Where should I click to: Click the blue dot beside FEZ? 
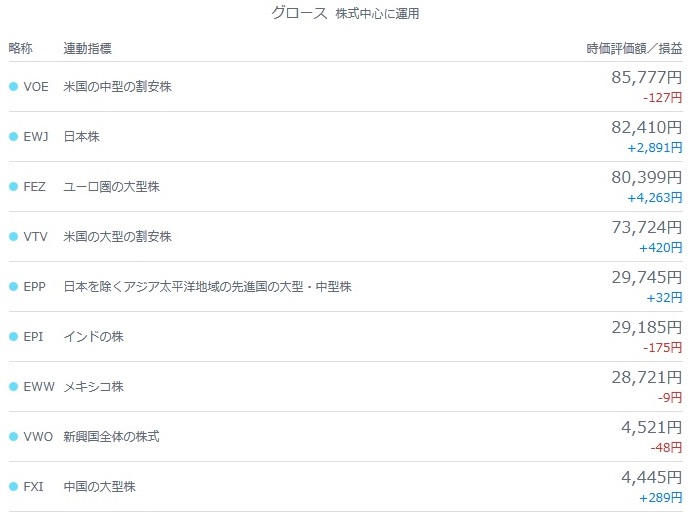click(x=13, y=186)
